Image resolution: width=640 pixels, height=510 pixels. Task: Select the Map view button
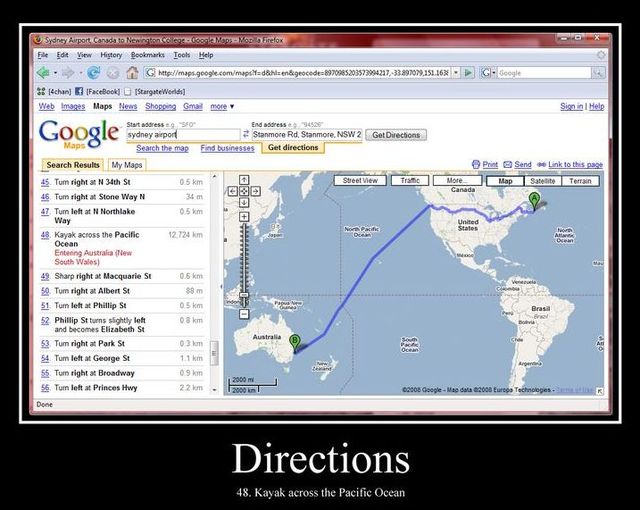pos(505,181)
